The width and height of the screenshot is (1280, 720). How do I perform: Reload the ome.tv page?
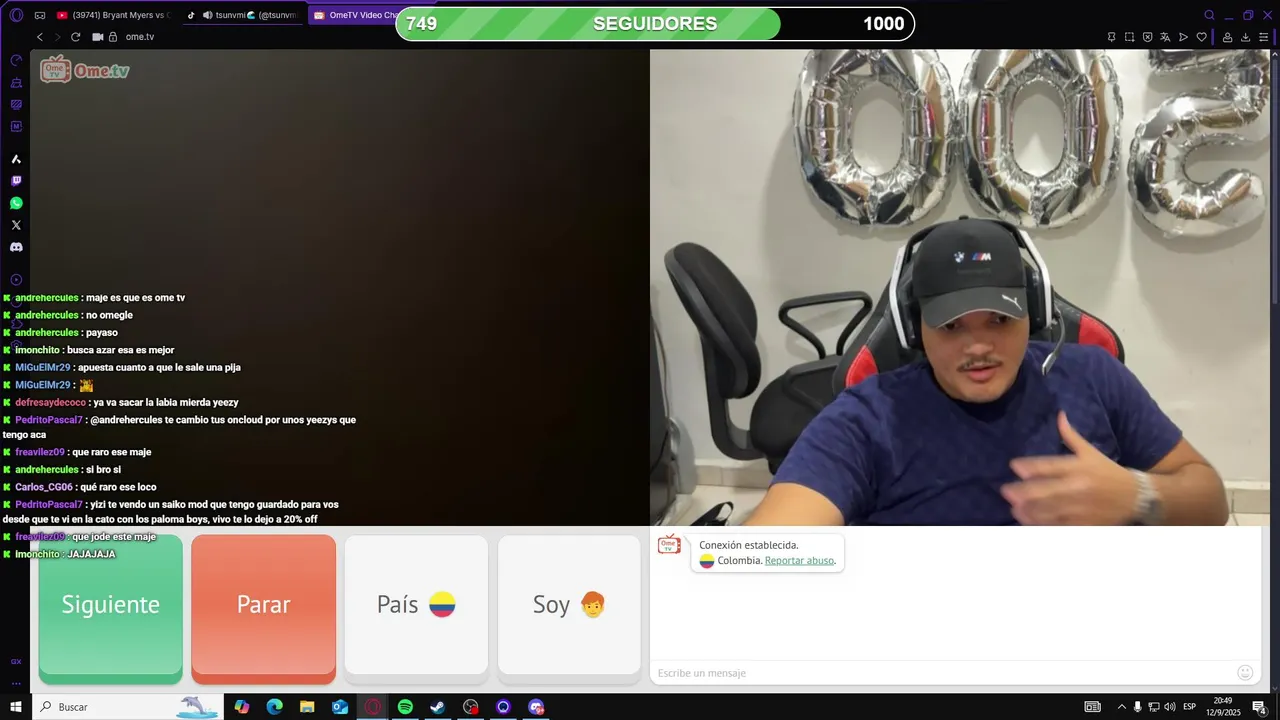coord(75,37)
